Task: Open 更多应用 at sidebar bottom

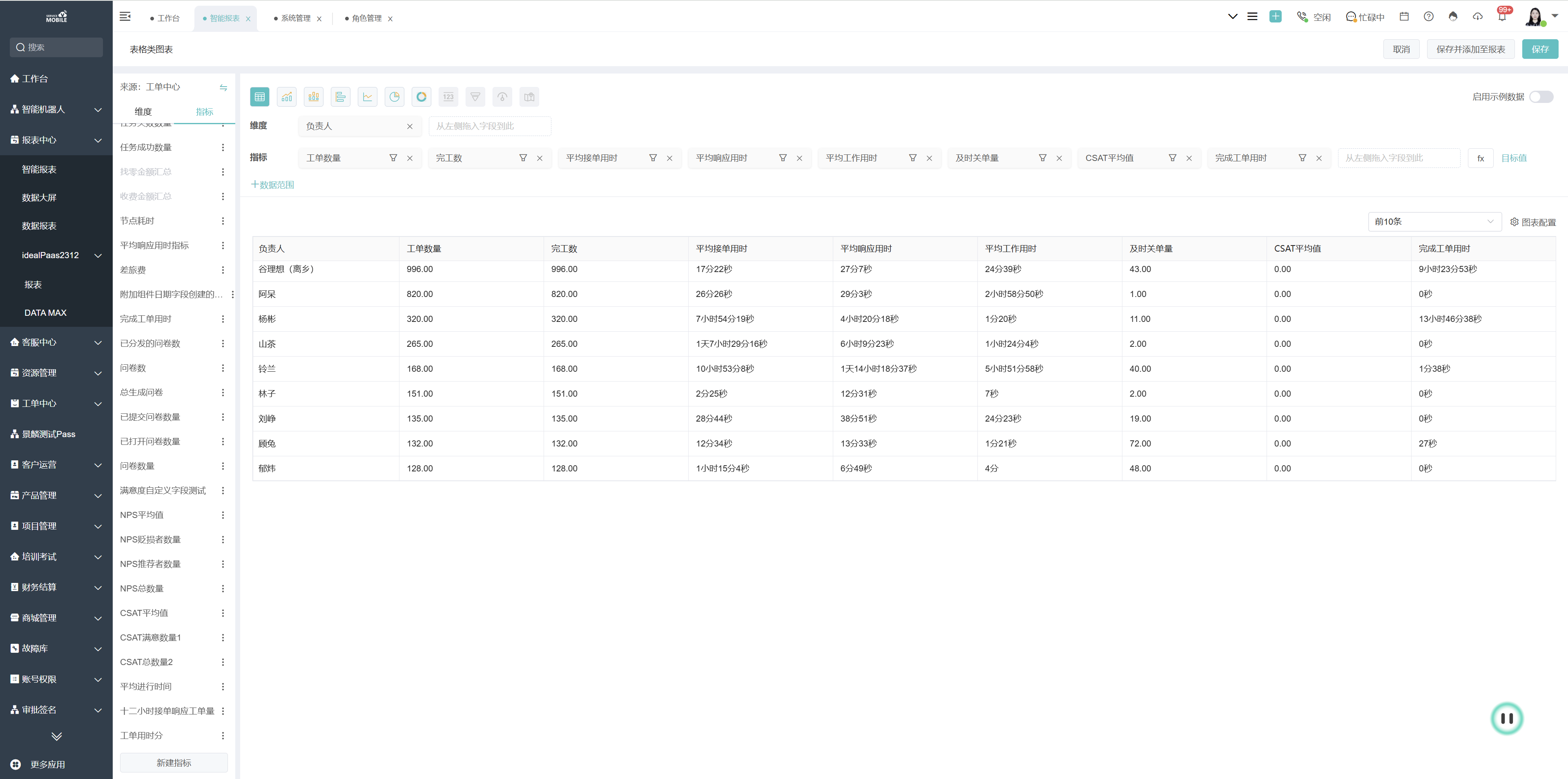Action: click(x=39, y=764)
